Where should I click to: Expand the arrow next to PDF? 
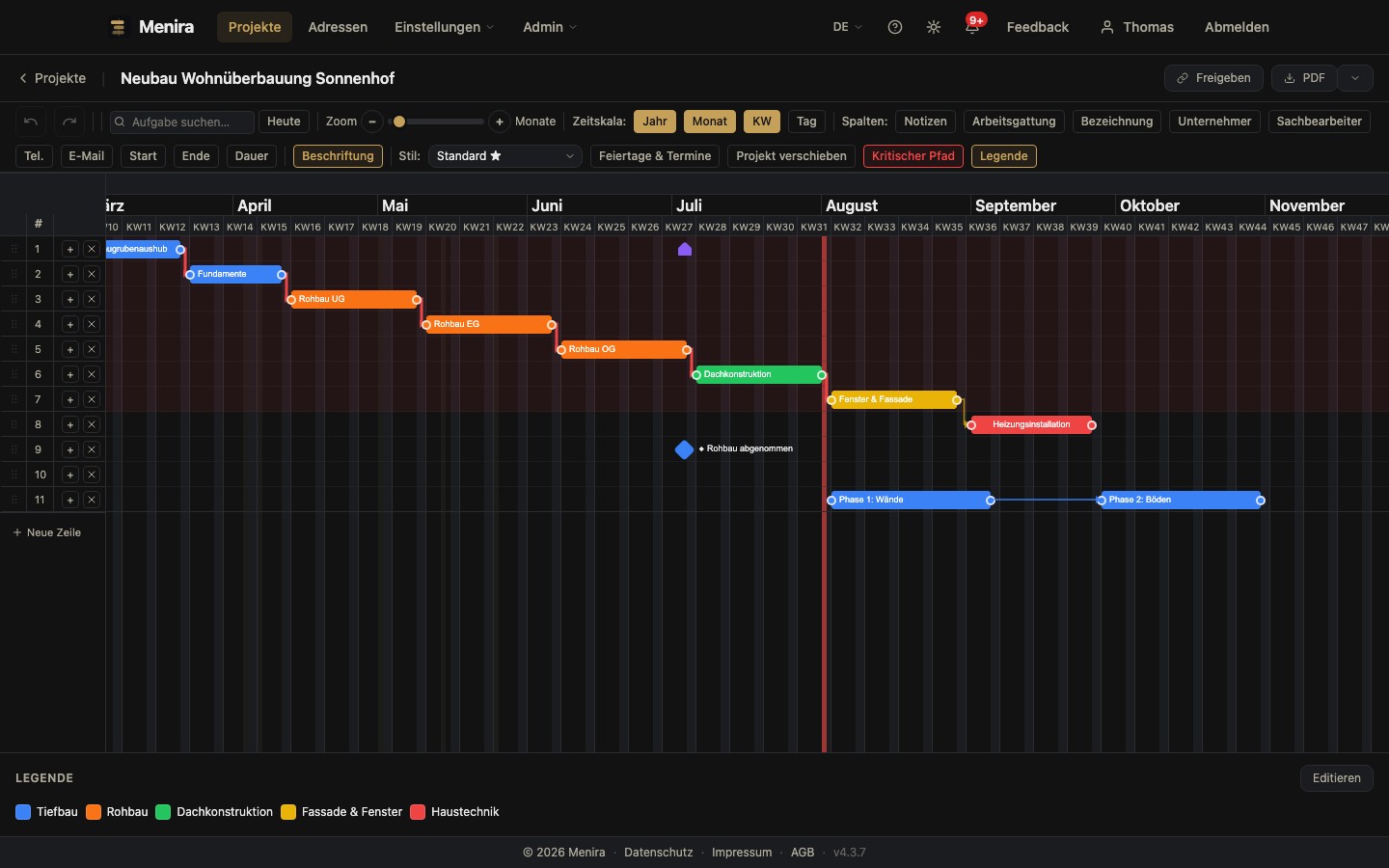pyautogui.click(x=1355, y=78)
